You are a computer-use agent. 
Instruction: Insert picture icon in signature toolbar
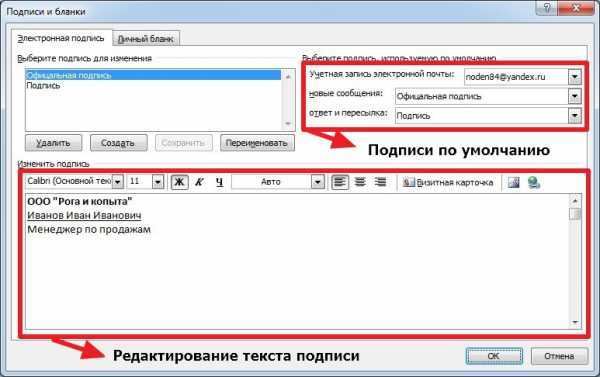(514, 183)
